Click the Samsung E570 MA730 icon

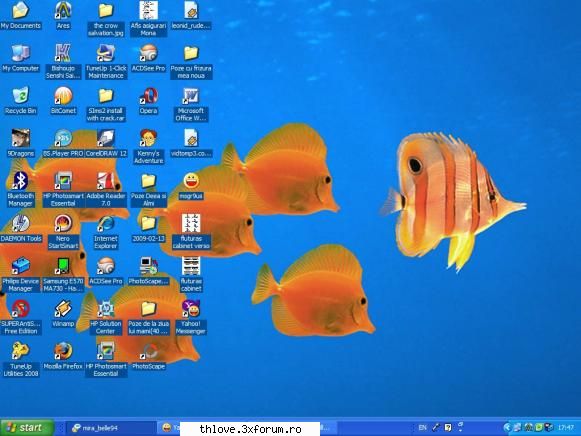pyautogui.click(x=63, y=274)
